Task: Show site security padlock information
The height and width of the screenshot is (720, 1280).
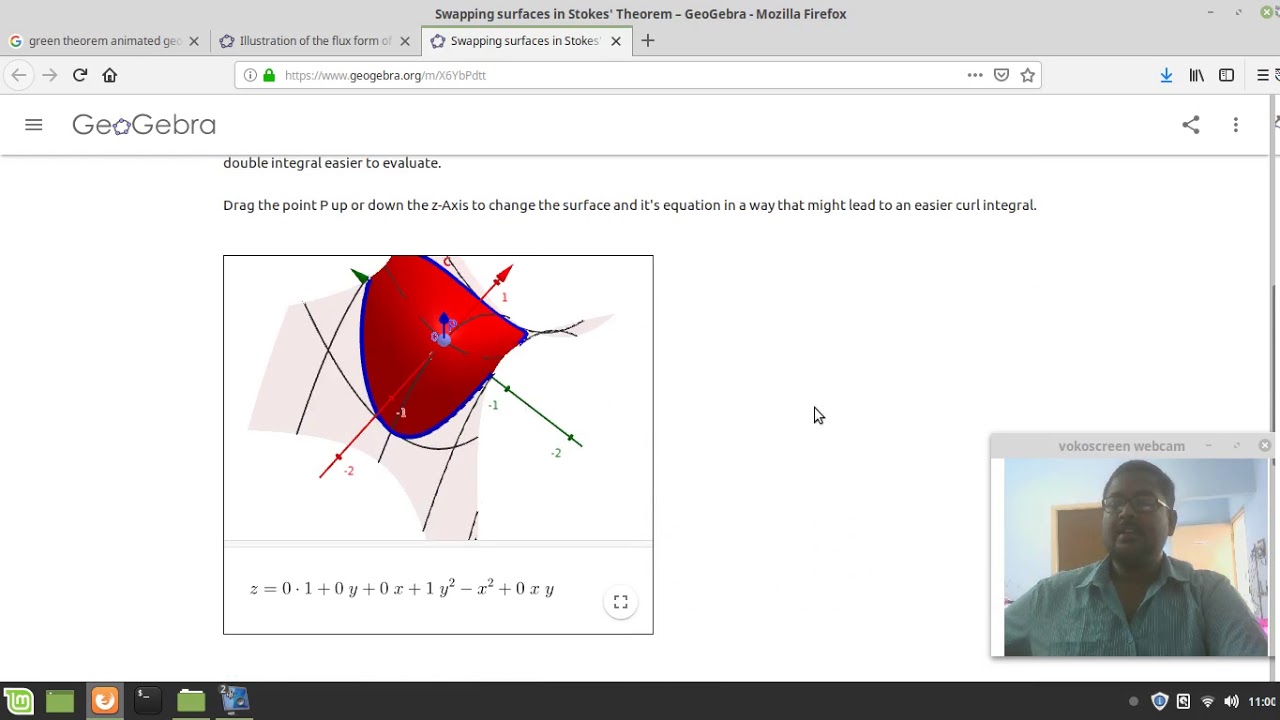Action: 268,75
